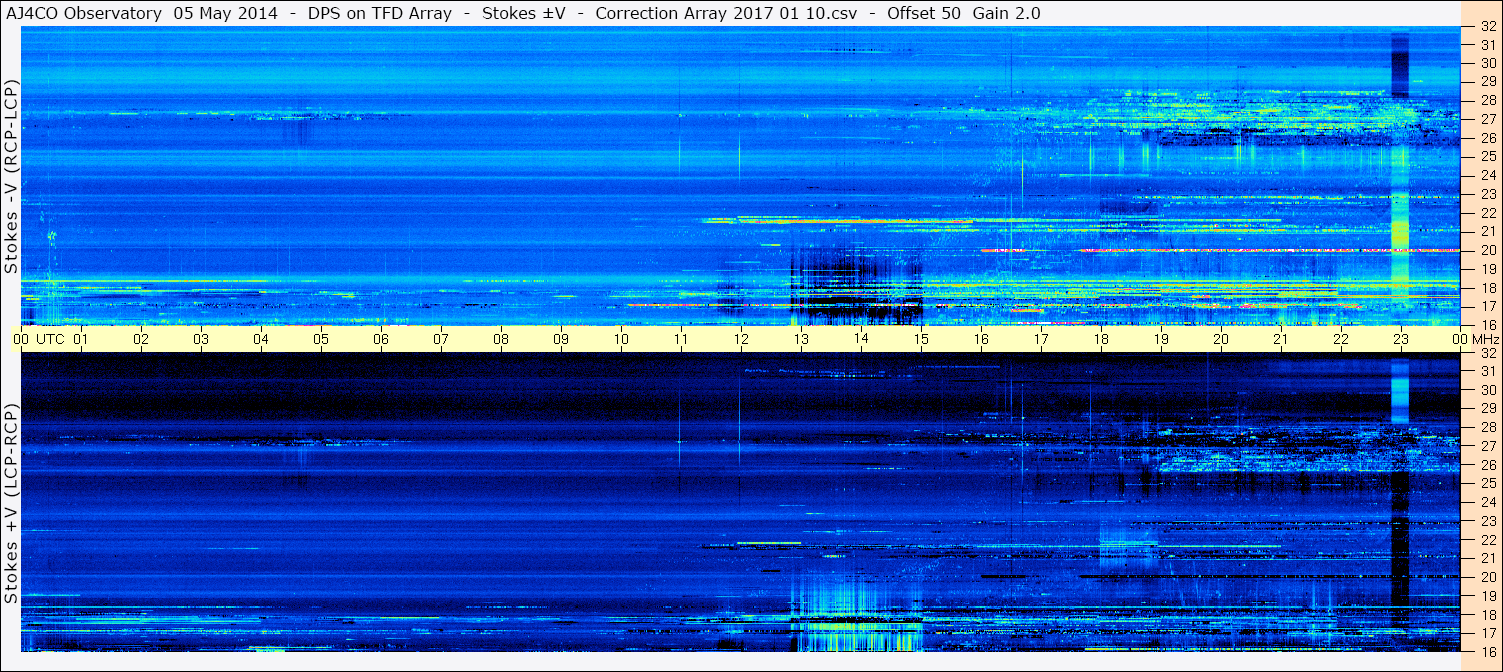Screen dimensions: 1503x672
Task: Click the 30 MHz tick in upper panel
Action: 1487,62
